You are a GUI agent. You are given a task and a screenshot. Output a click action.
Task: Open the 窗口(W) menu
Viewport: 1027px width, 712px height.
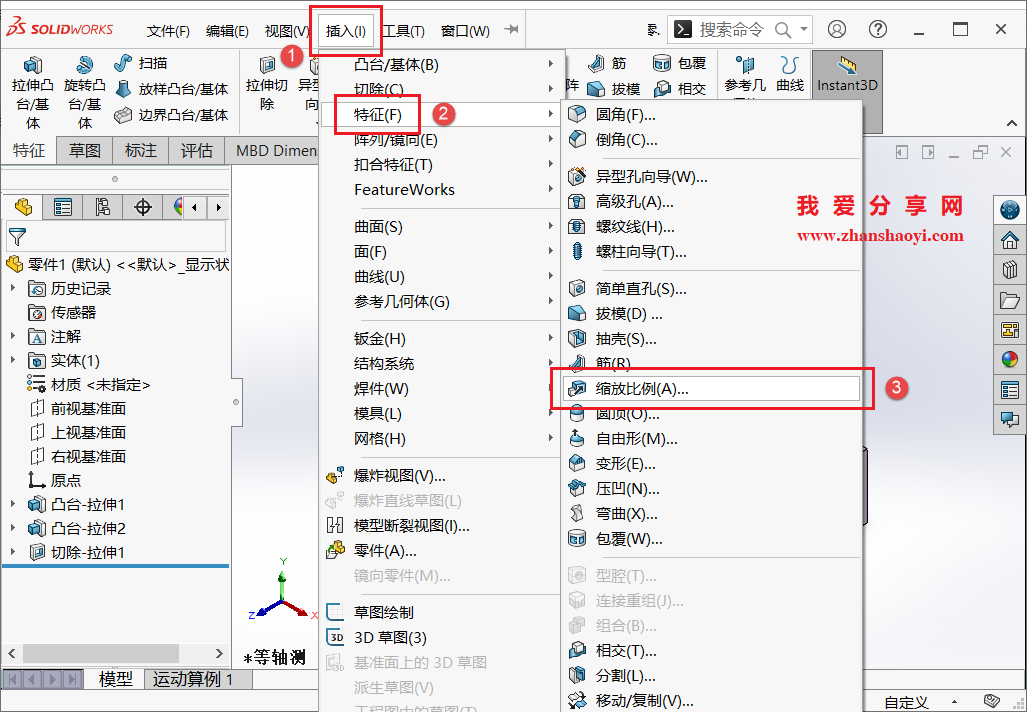click(x=465, y=31)
